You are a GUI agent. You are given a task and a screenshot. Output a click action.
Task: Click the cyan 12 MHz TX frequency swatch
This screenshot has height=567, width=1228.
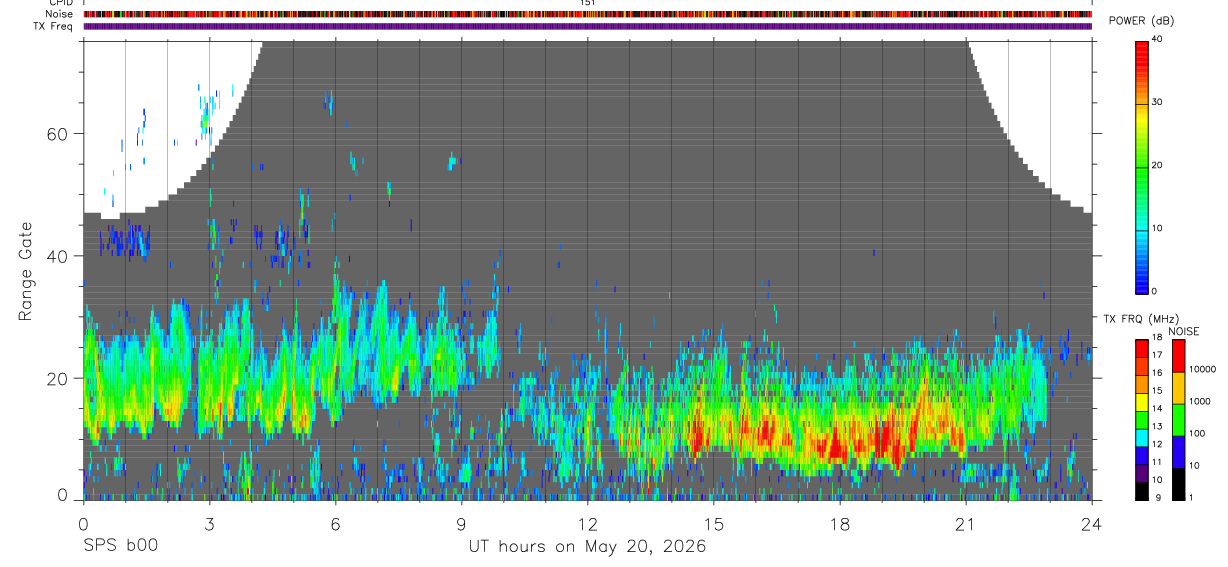[1142, 437]
